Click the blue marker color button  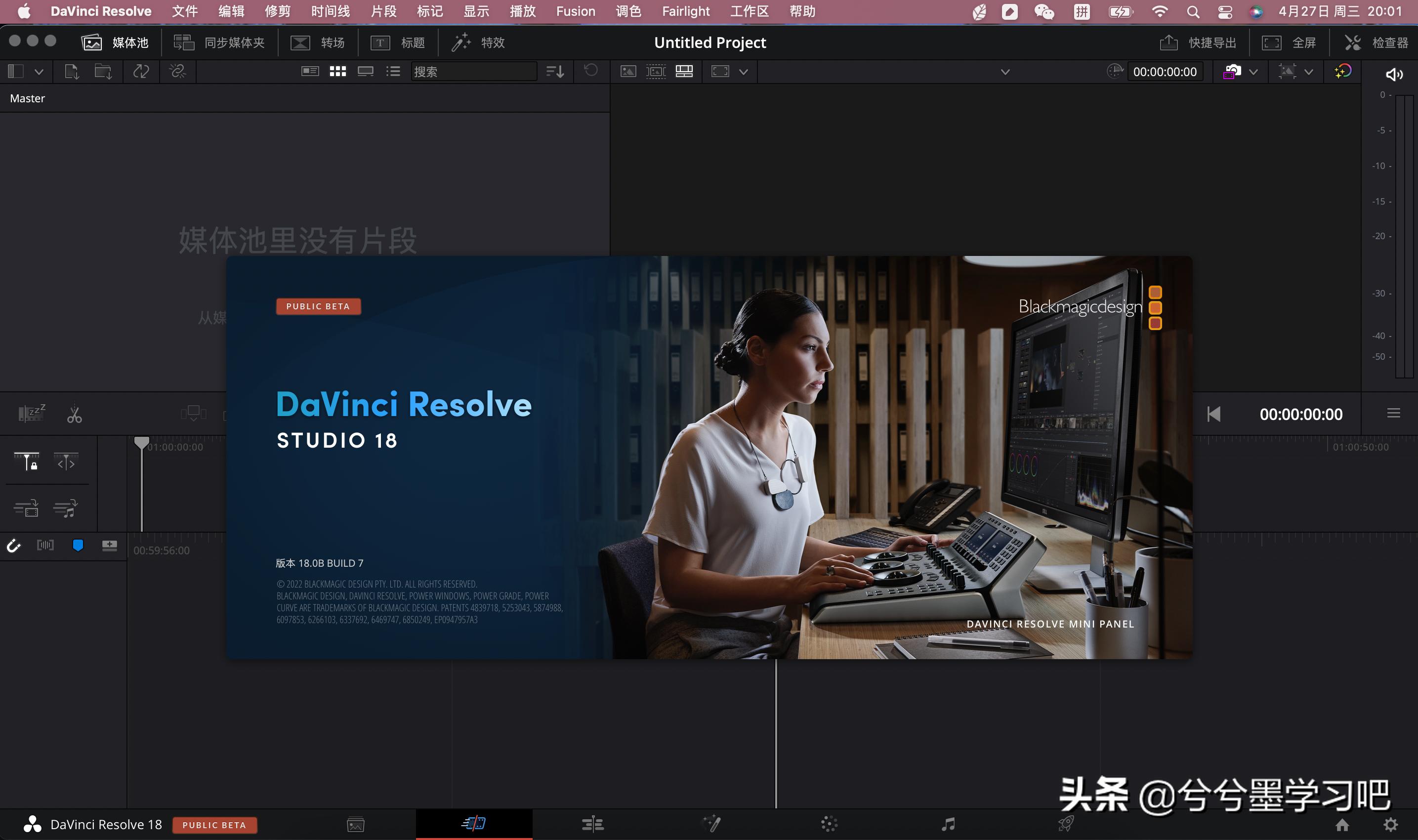pos(78,545)
